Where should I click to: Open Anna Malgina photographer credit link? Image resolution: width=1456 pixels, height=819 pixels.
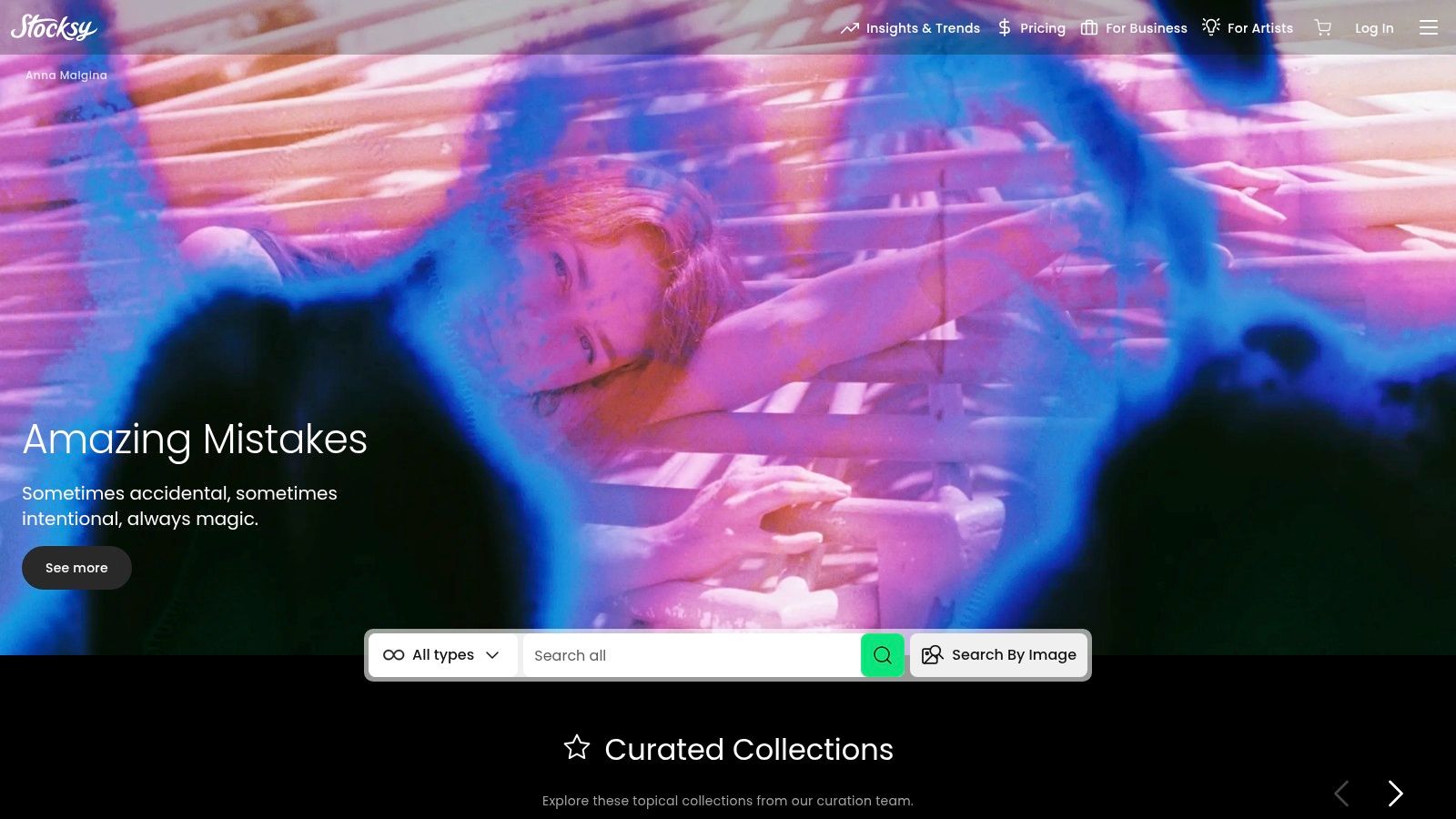66,76
